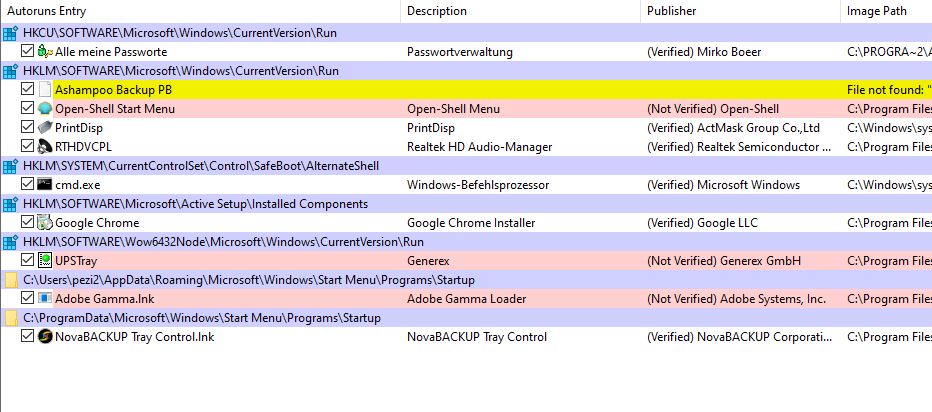932x412 pixels.
Task: Click the Adobe Gamma.lnk icon
Action: (45, 298)
